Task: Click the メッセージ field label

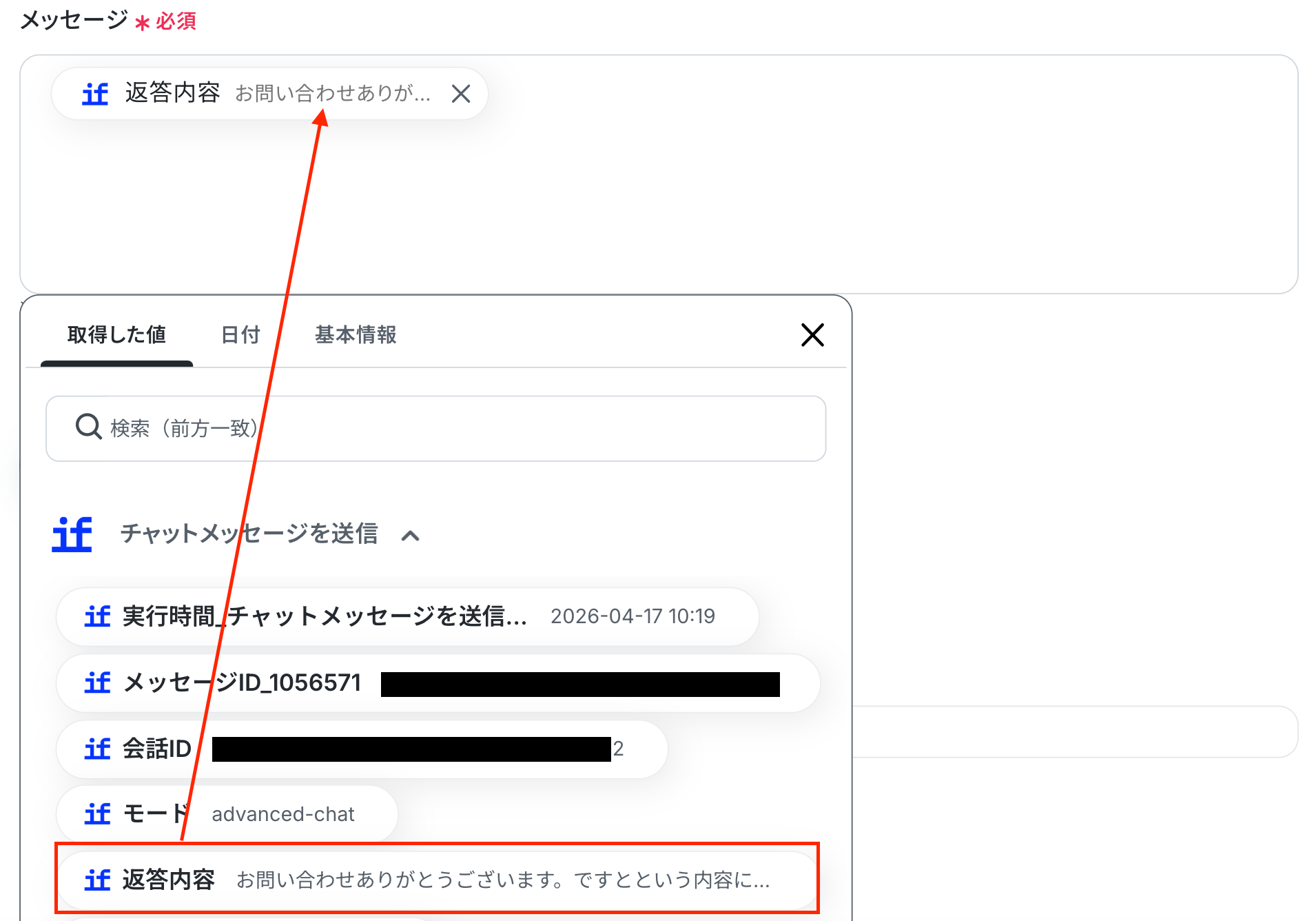Action: pyautogui.click(x=74, y=20)
